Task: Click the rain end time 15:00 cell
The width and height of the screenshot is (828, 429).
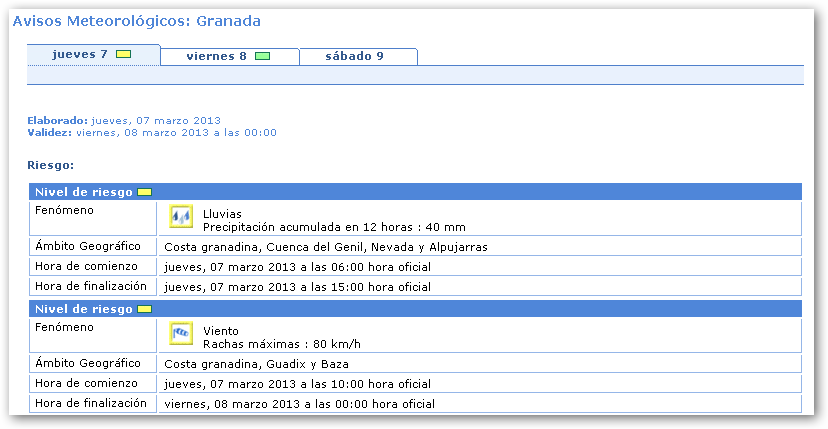Action: click(x=297, y=287)
